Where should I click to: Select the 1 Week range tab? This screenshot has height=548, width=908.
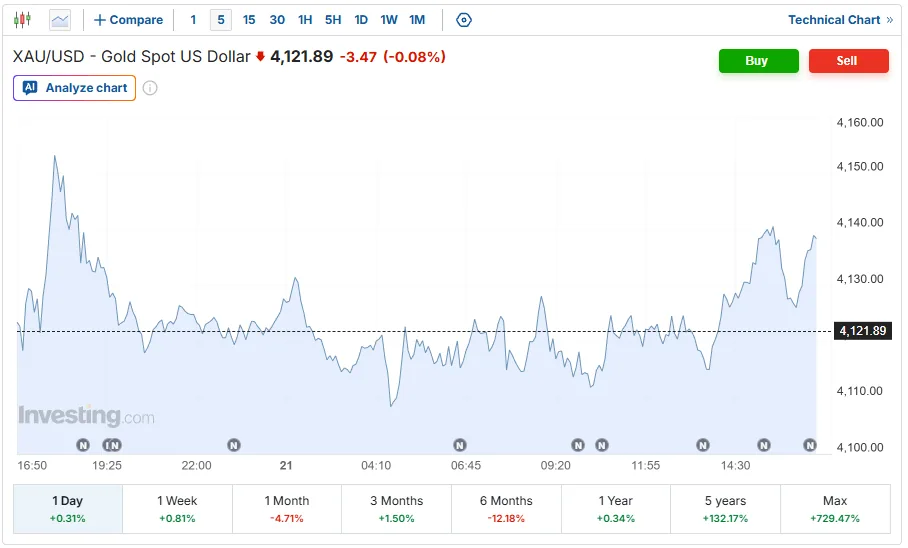pos(177,509)
